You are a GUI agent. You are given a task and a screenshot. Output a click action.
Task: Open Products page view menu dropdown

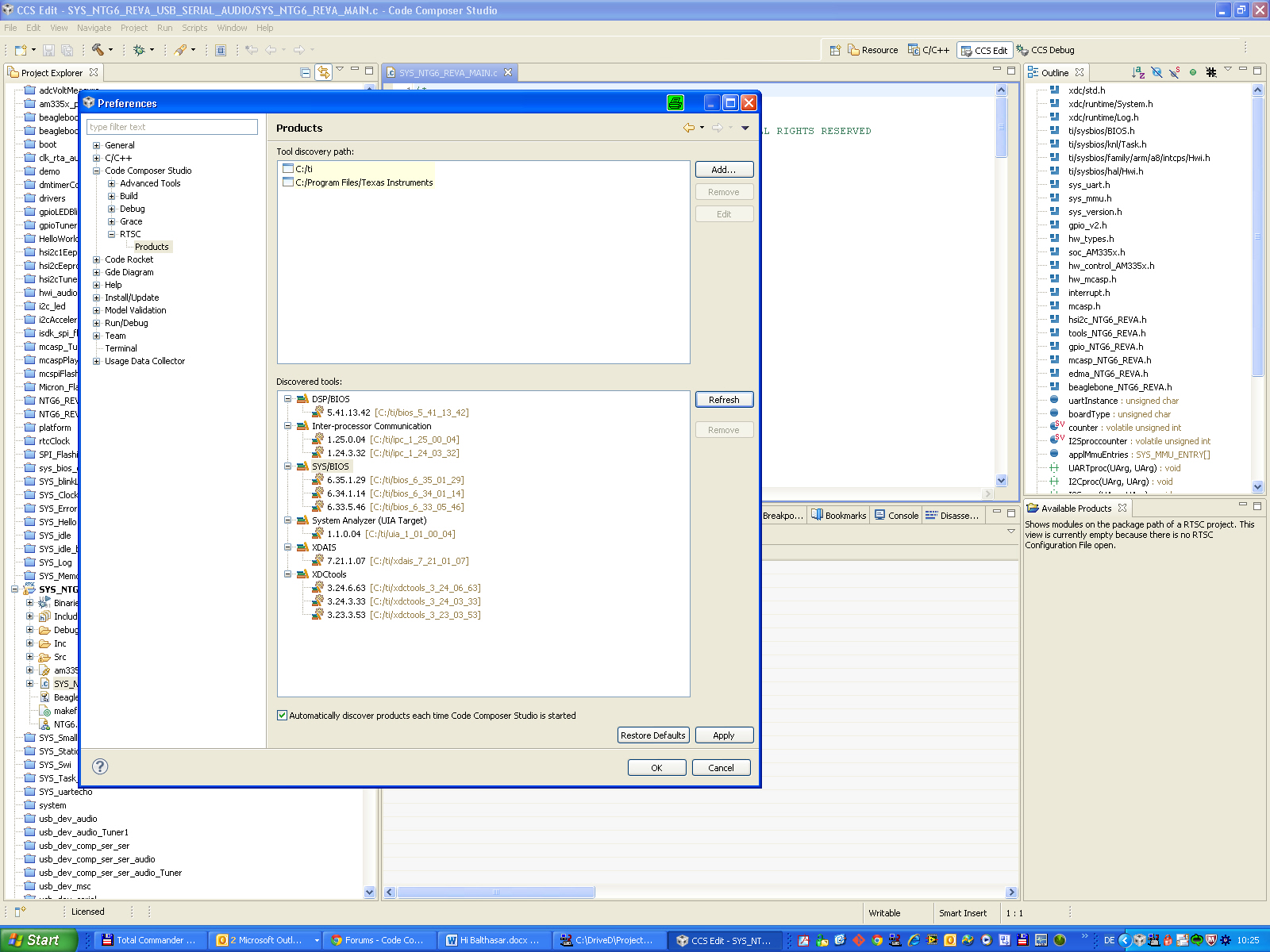tap(745, 128)
